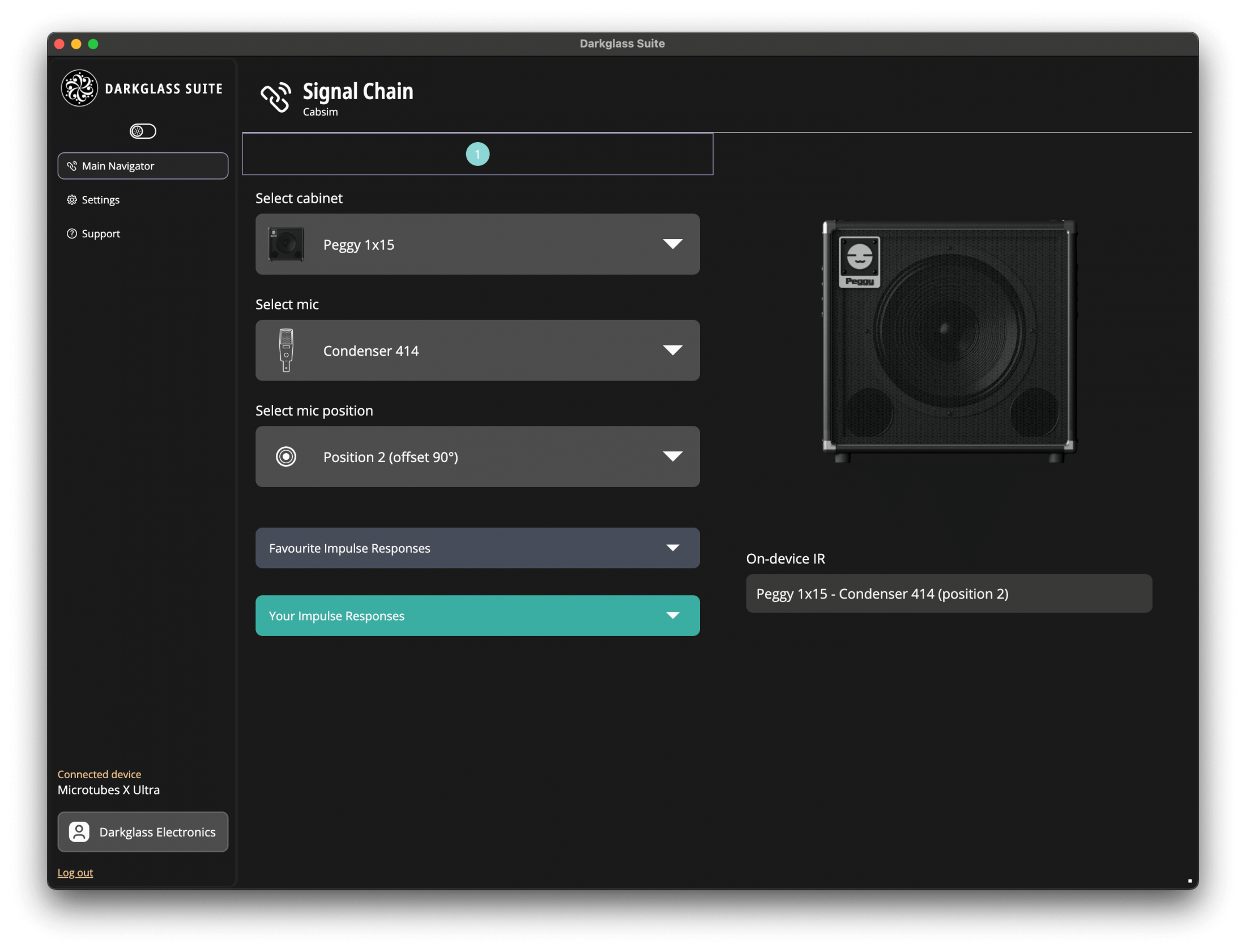The image size is (1246, 952).
Task: Click the mic position target icon
Action: [286, 456]
